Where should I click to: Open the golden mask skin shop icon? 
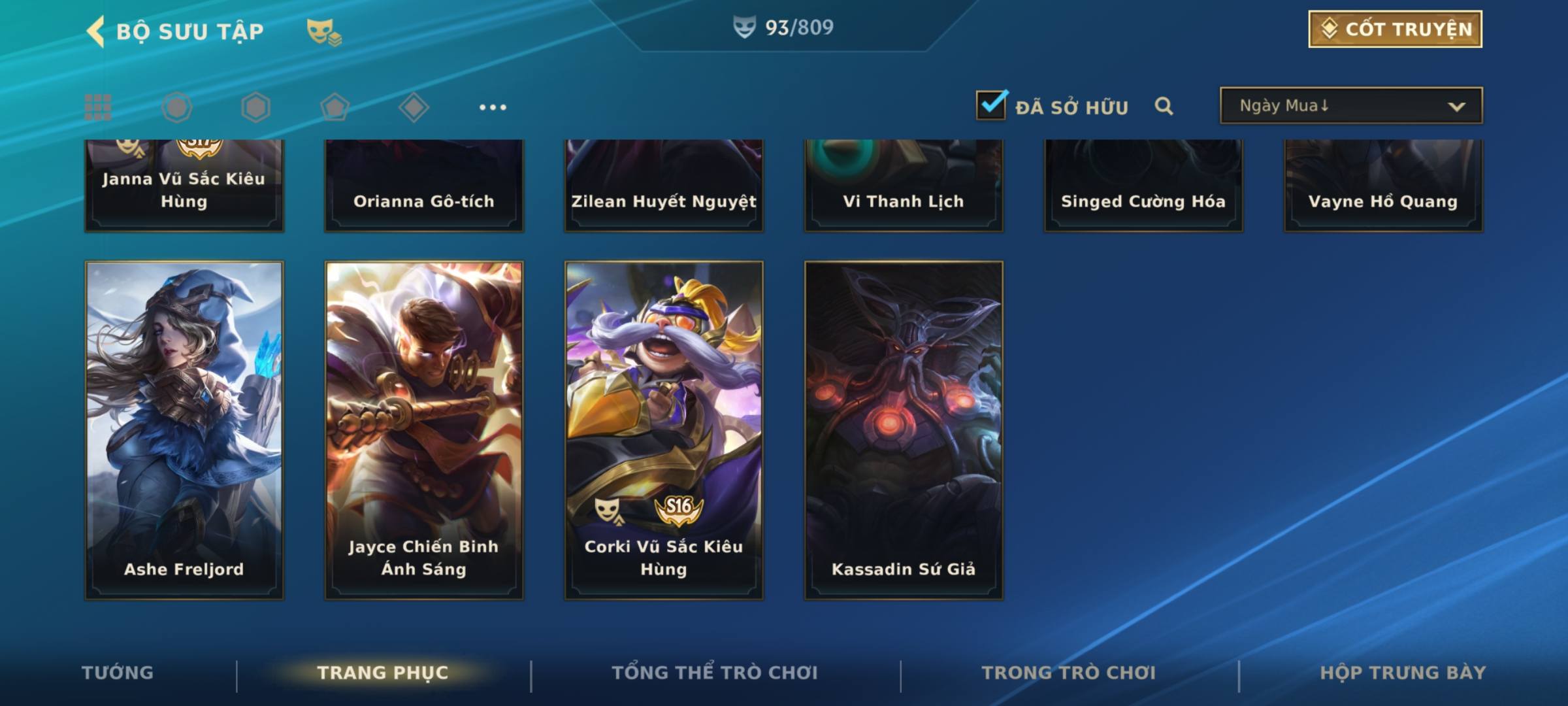[x=324, y=31]
